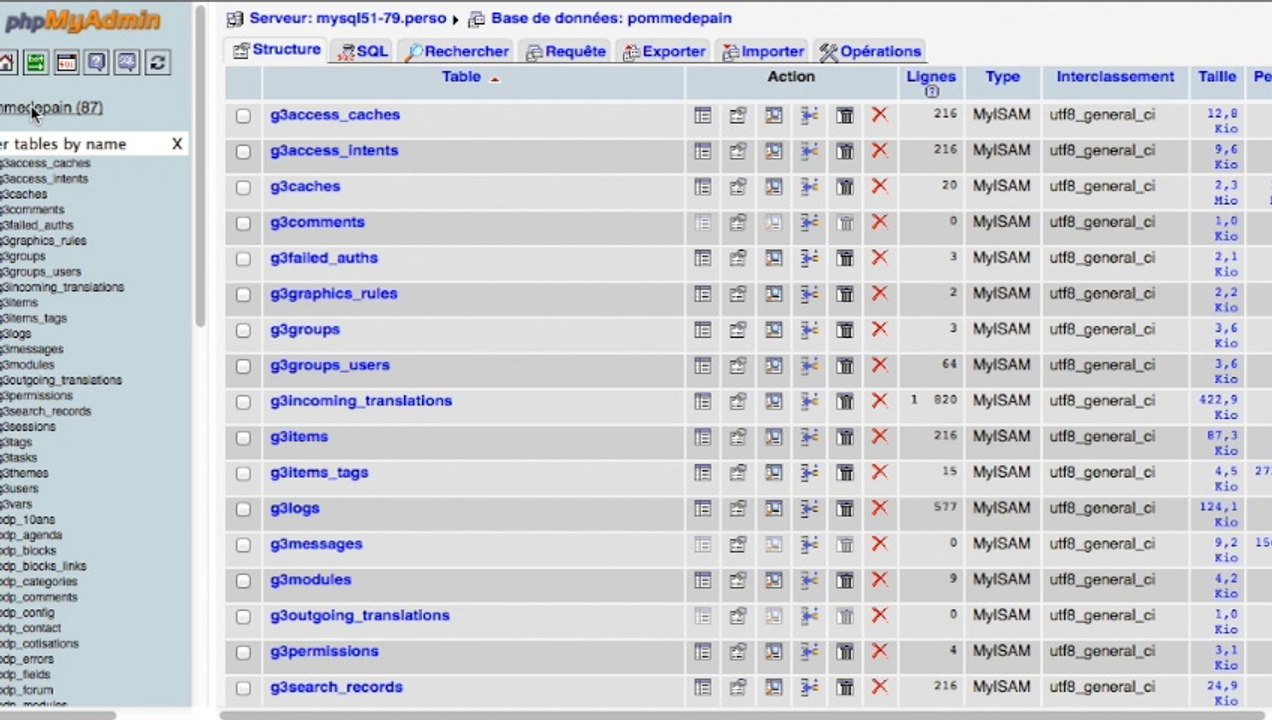Drop the g3comments table with red X
This screenshot has height=720, width=1272.
pyautogui.click(x=879, y=223)
